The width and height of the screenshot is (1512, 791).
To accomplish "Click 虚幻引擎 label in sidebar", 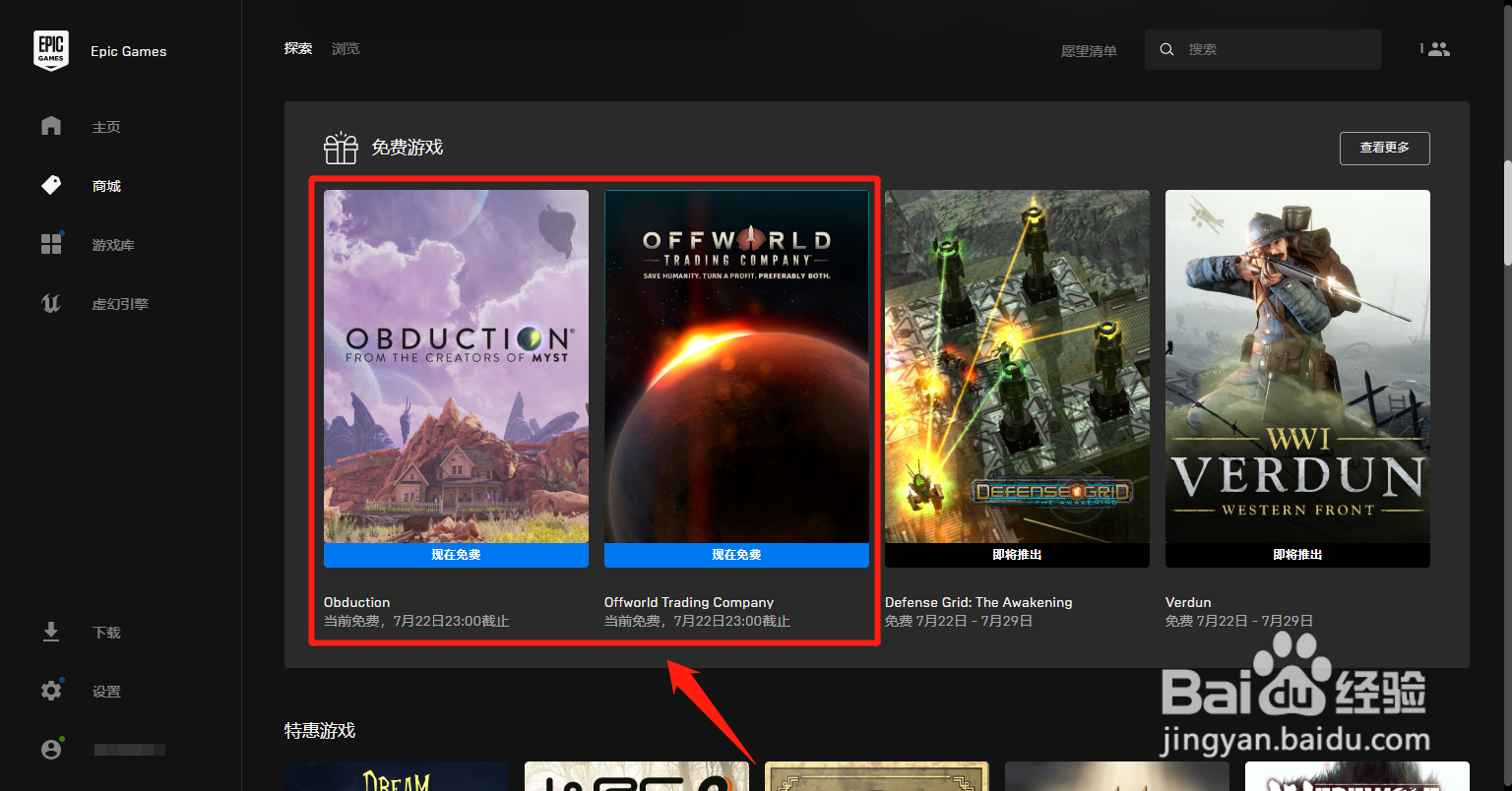I will pos(120,304).
